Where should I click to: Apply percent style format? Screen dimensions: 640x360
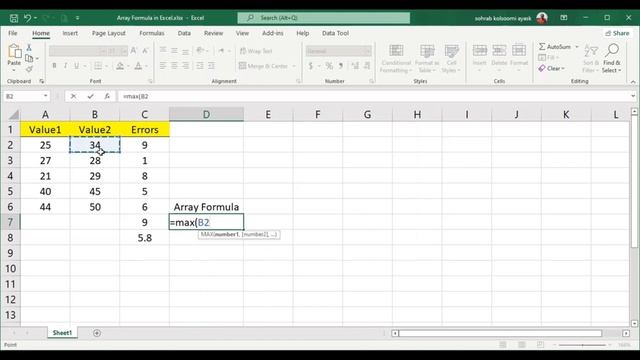329,66
